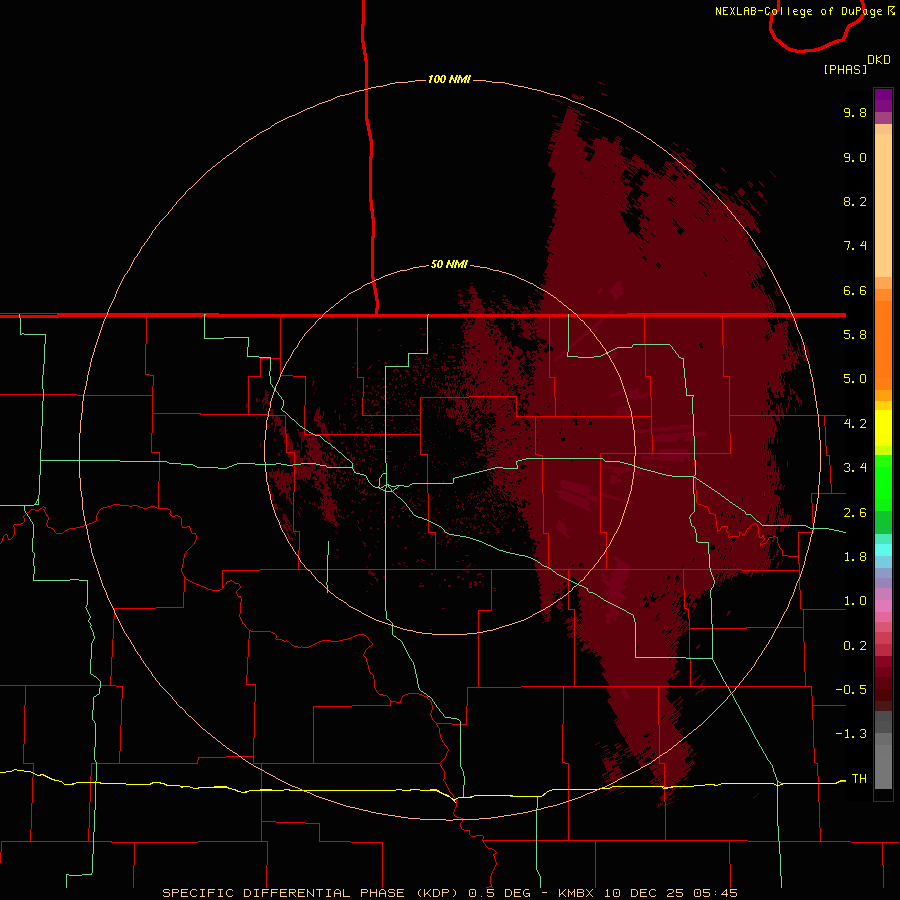Click the 6.6 scale value
900x900 pixels.
[x=855, y=290]
